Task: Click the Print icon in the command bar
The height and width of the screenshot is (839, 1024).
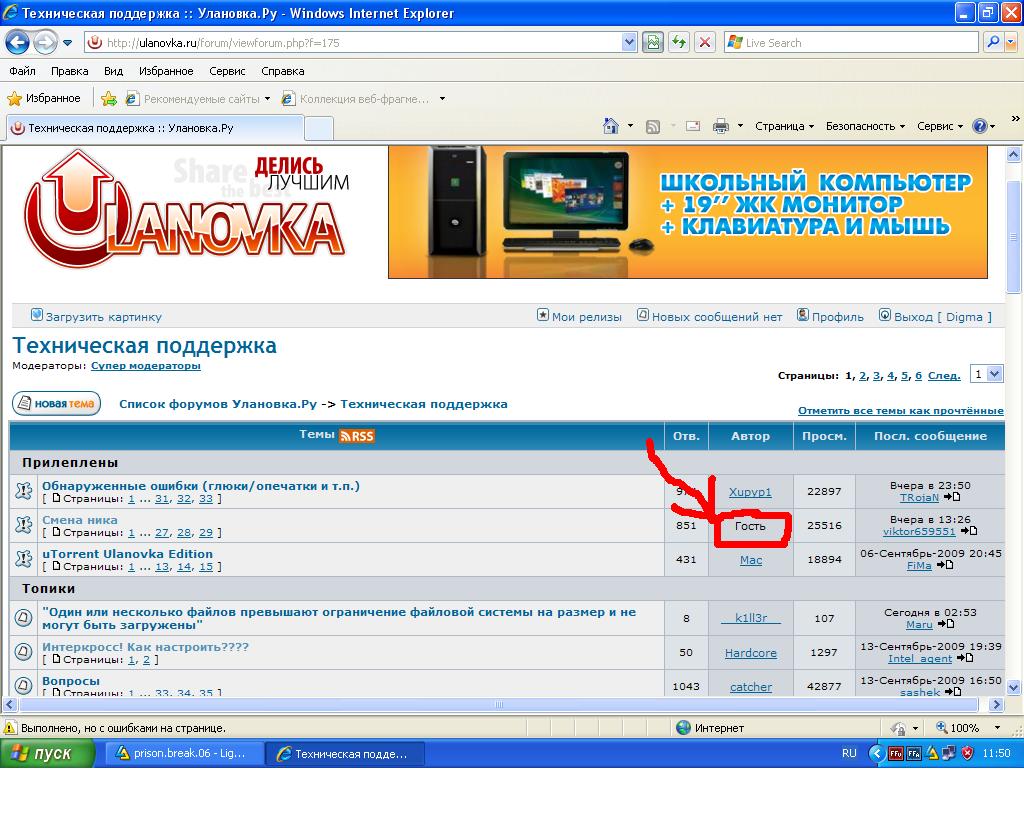Action: [720, 126]
